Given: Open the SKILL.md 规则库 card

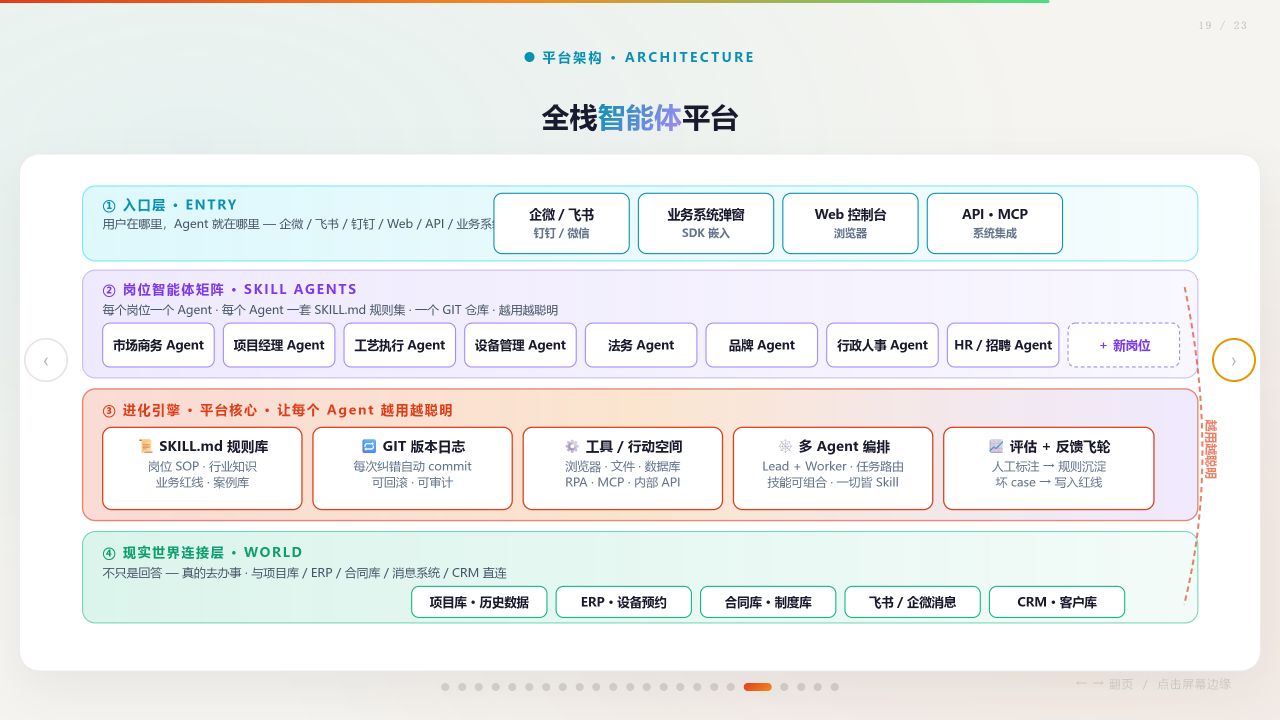Looking at the screenshot, I should pyautogui.click(x=202, y=469).
